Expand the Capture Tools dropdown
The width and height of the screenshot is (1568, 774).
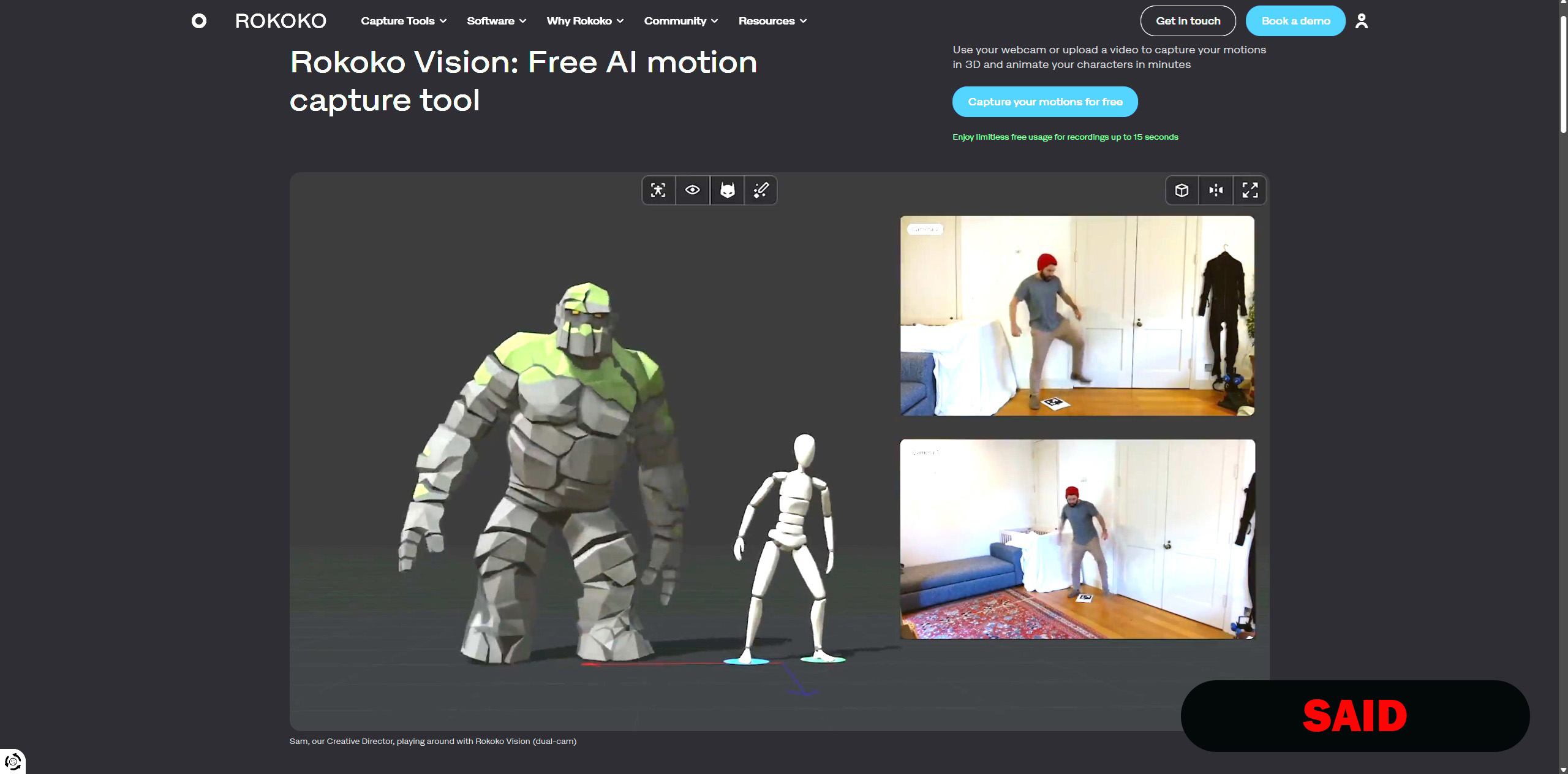click(x=404, y=21)
